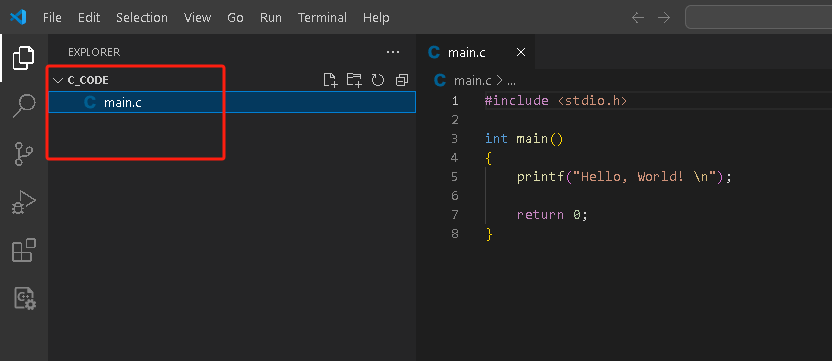Open the Run menu
The width and height of the screenshot is (832, 361).
[x=271, y=18]
